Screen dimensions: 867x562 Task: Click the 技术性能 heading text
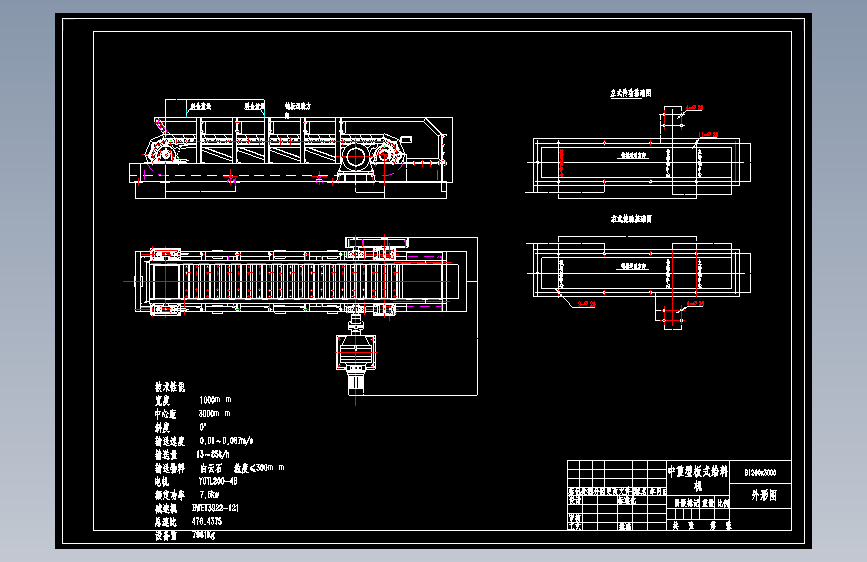click(x=169, y=387)
